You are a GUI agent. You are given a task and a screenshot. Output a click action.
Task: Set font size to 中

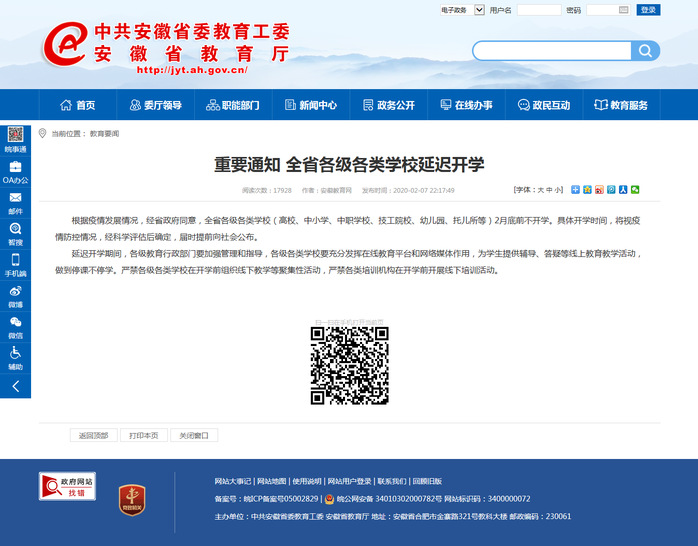pos(549,190)
